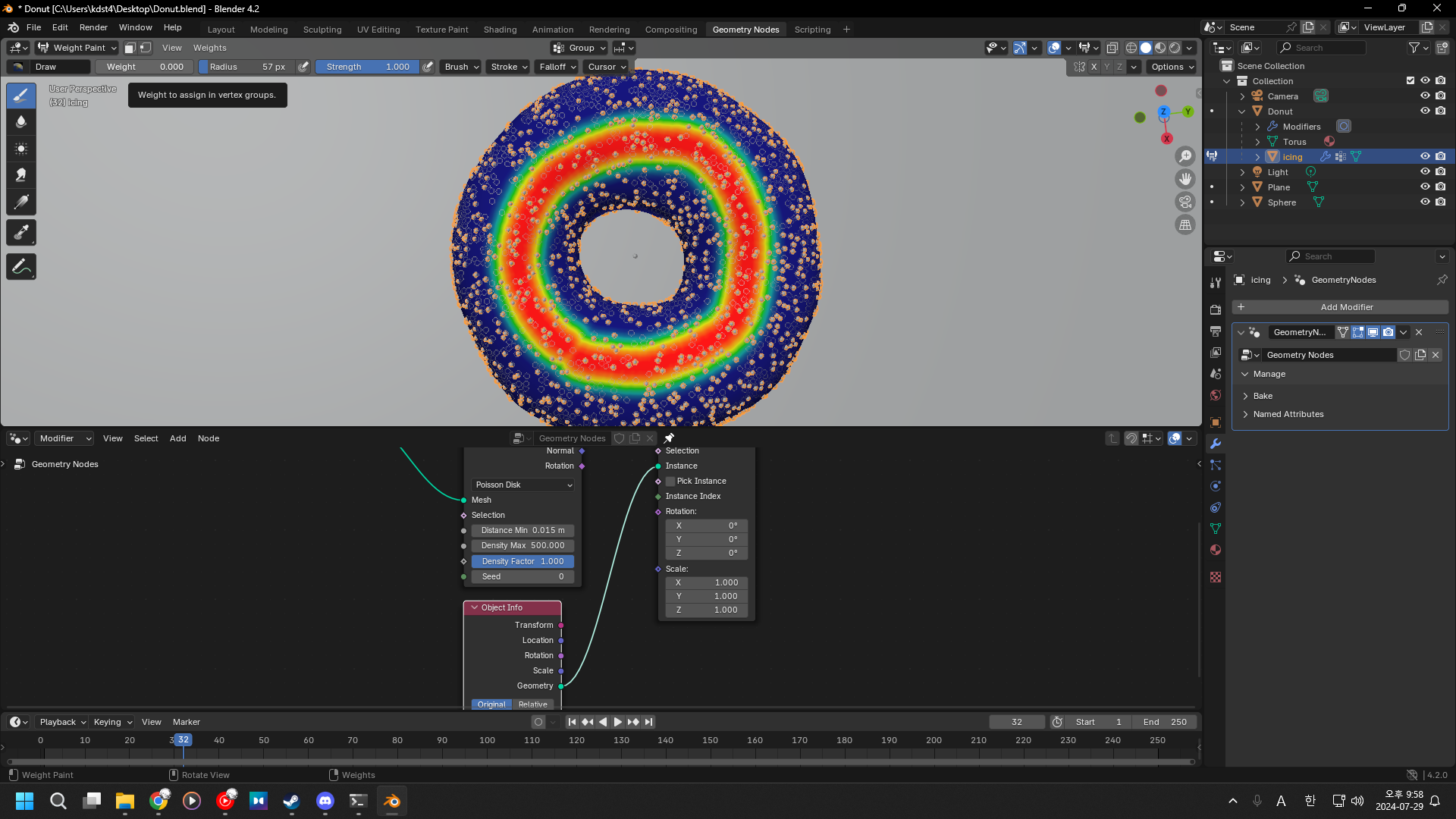Switch to the Shading workspace tab

click(x=500, y=30)
